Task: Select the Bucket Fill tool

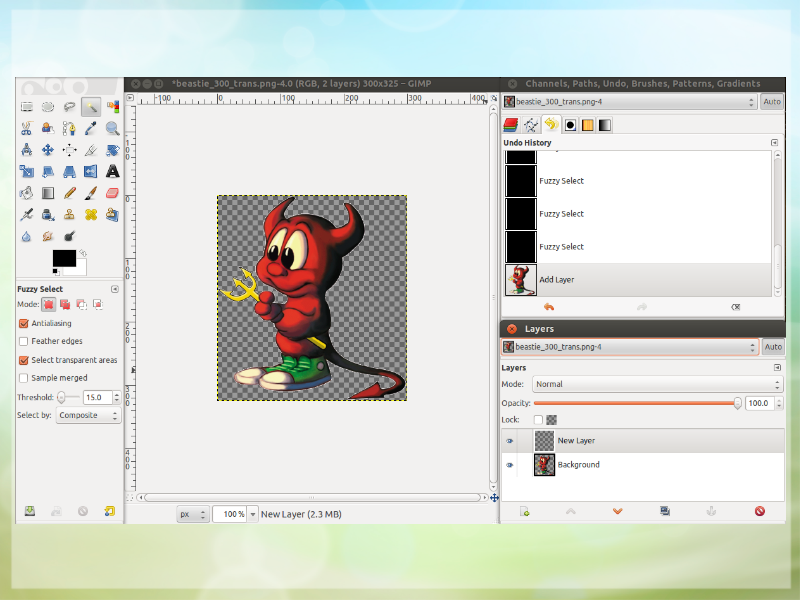Action: [x=27, y=193]
